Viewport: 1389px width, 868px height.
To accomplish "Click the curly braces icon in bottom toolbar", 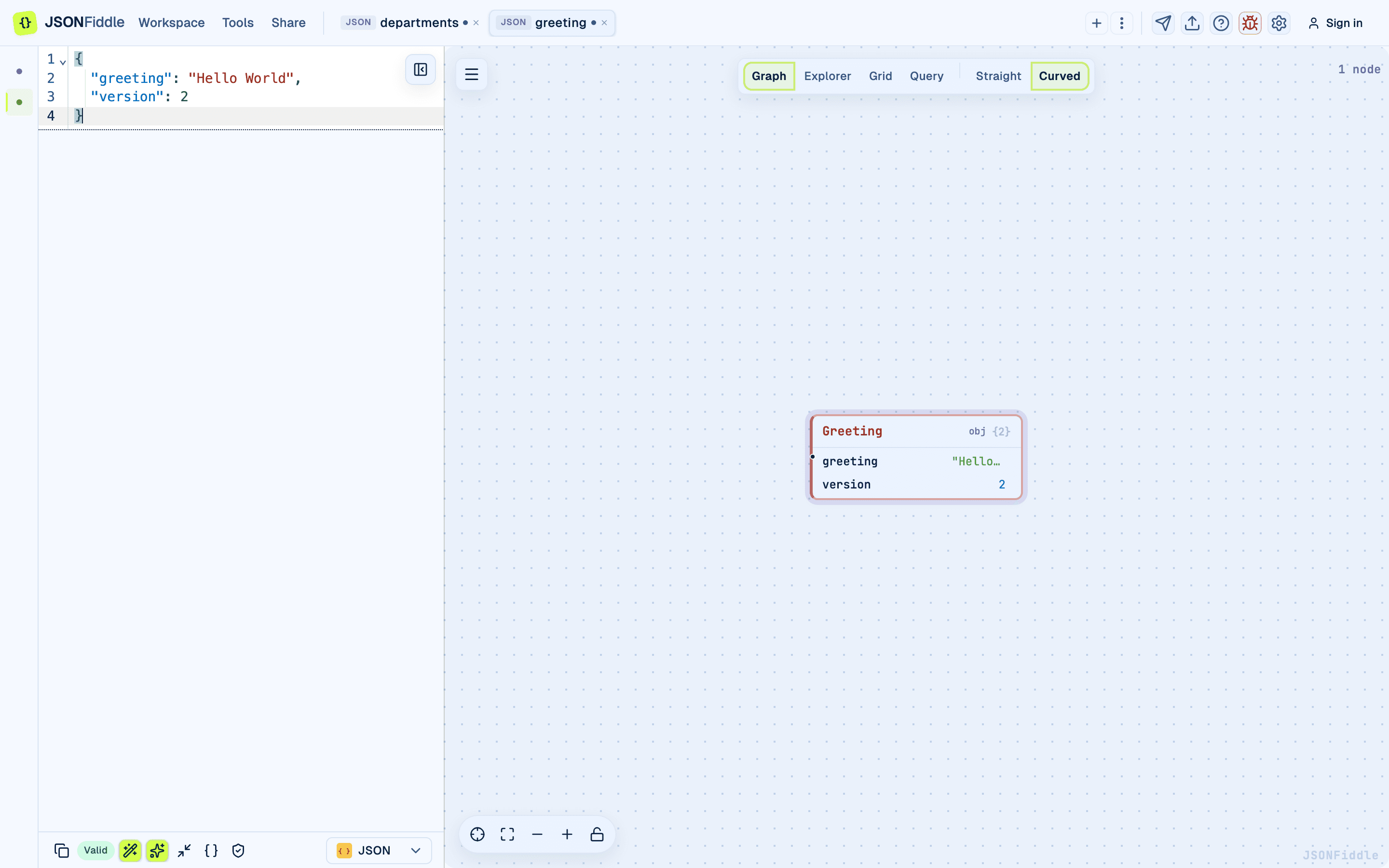I will 211,850.
